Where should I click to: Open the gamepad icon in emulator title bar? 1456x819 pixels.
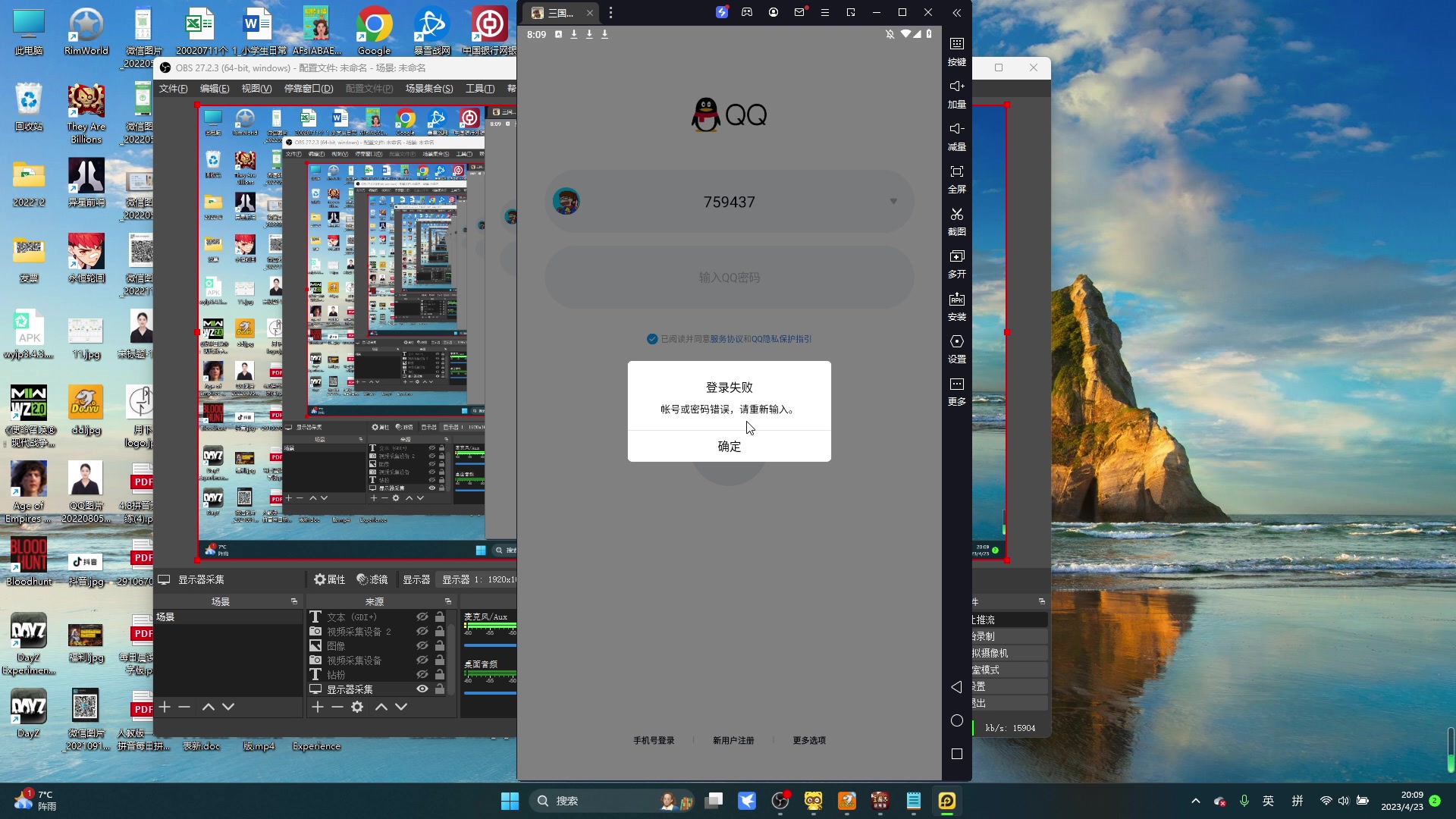[747, 12]
